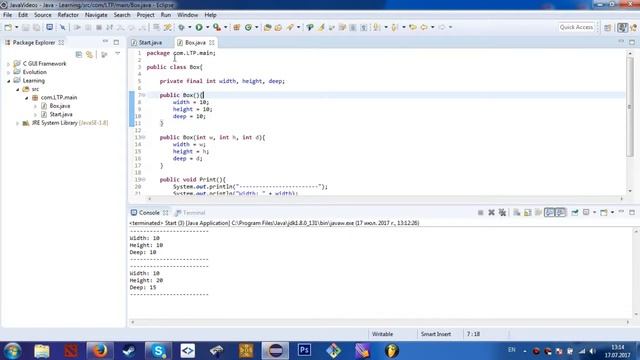
Task: Toggle fold marker at line 13 constructor
Action: point(143,138)
